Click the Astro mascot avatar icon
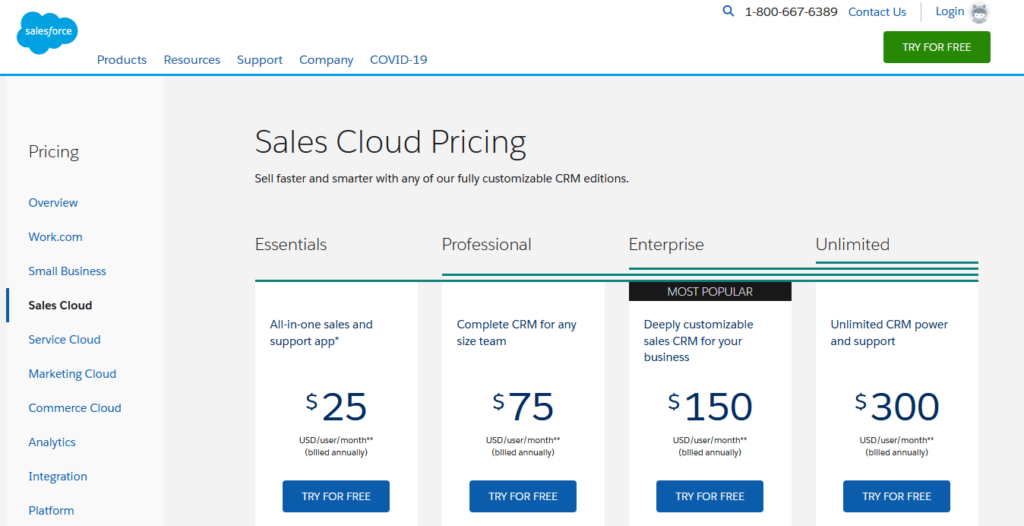Image resolution: width=1024 pixels, height=526 pixels. pos(980,13)
